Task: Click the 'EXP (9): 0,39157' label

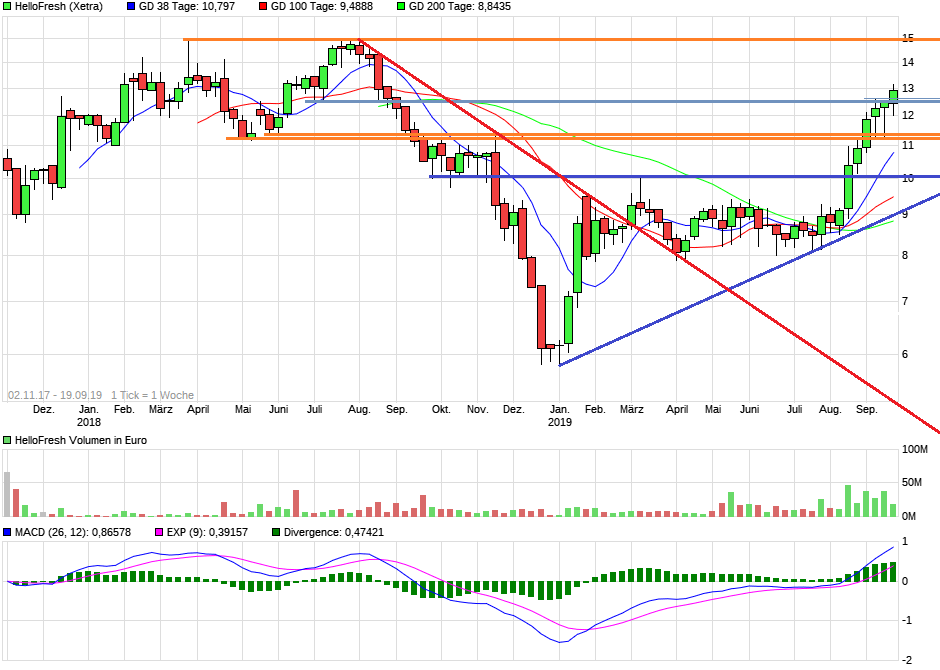Action: [x=207, y=532]
